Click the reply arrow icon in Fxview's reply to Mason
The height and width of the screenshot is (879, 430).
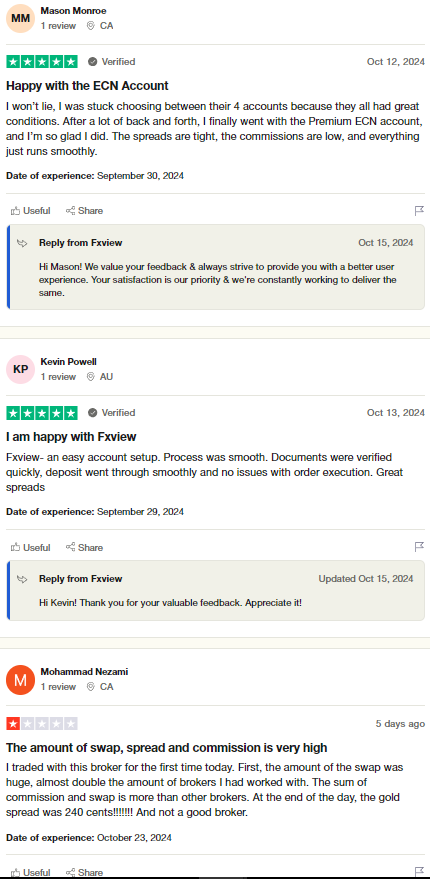[x=22, y=243]
